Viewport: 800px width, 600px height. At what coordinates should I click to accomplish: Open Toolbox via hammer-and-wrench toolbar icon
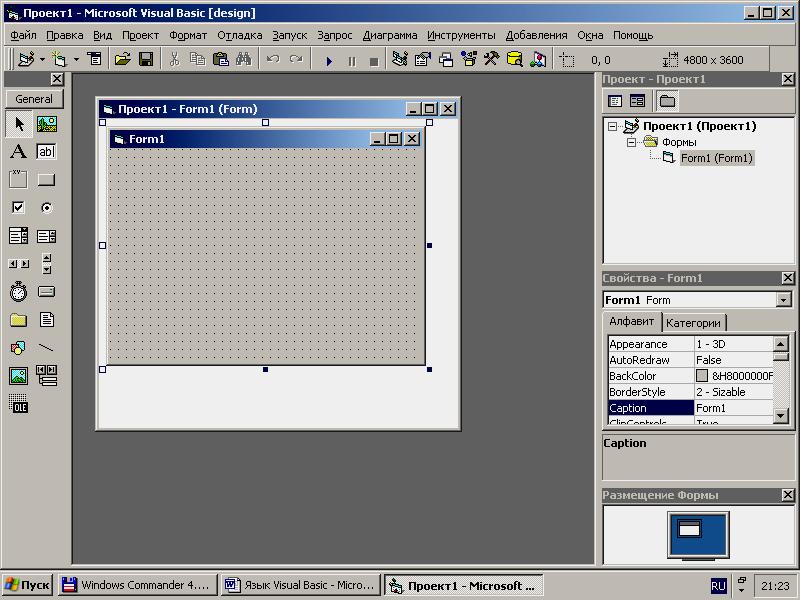click(x=492, y=60)
